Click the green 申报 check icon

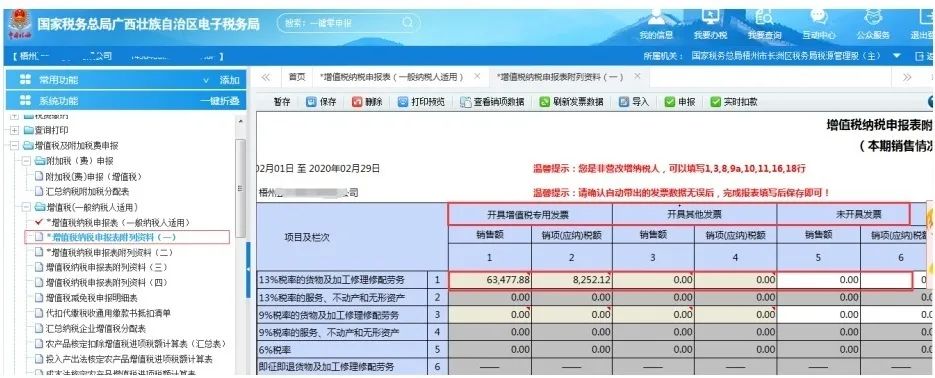670,102
